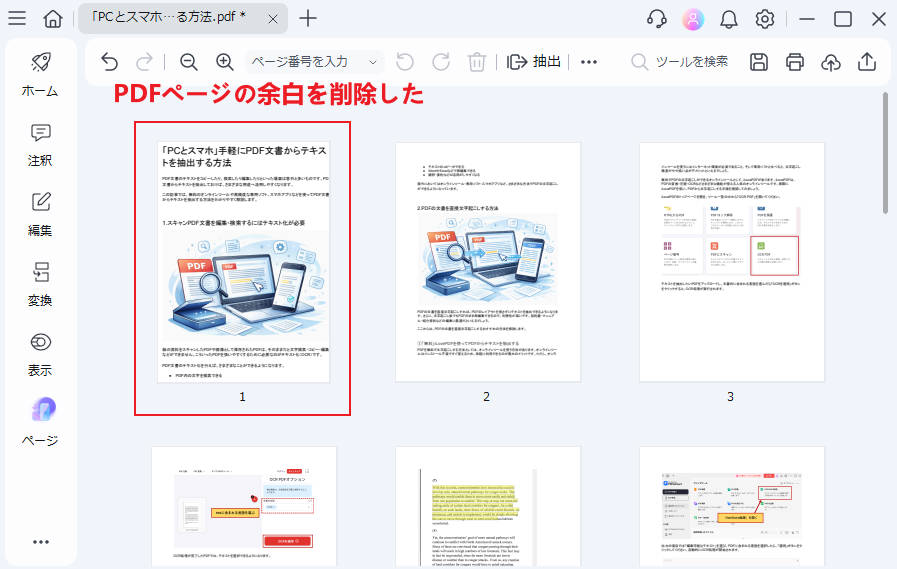Click page number label 3
The image size is (897, 569).
pyautogui.click(x=731, y=396)
